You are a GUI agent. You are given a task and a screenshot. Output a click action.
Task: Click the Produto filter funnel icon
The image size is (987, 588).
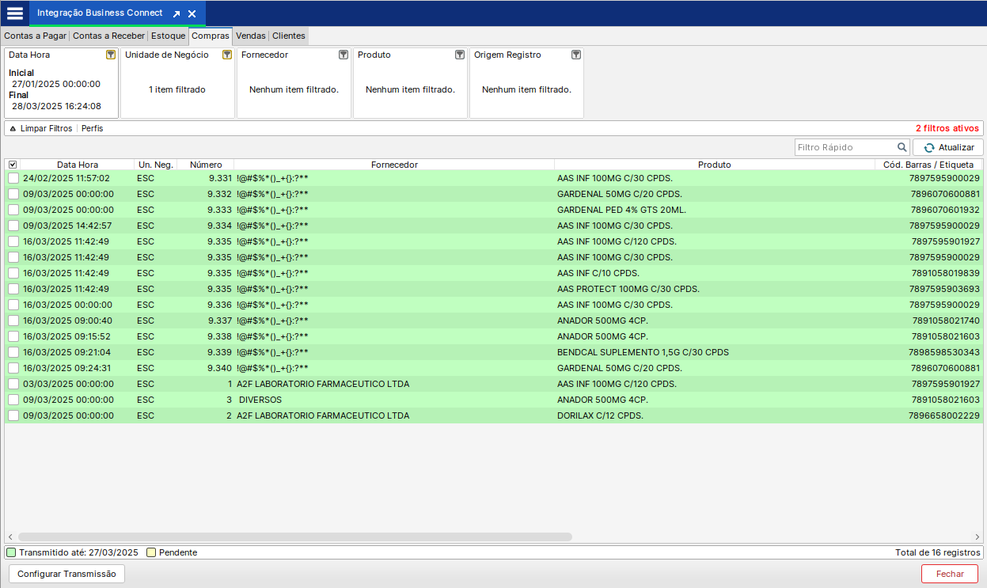point(460,55)
